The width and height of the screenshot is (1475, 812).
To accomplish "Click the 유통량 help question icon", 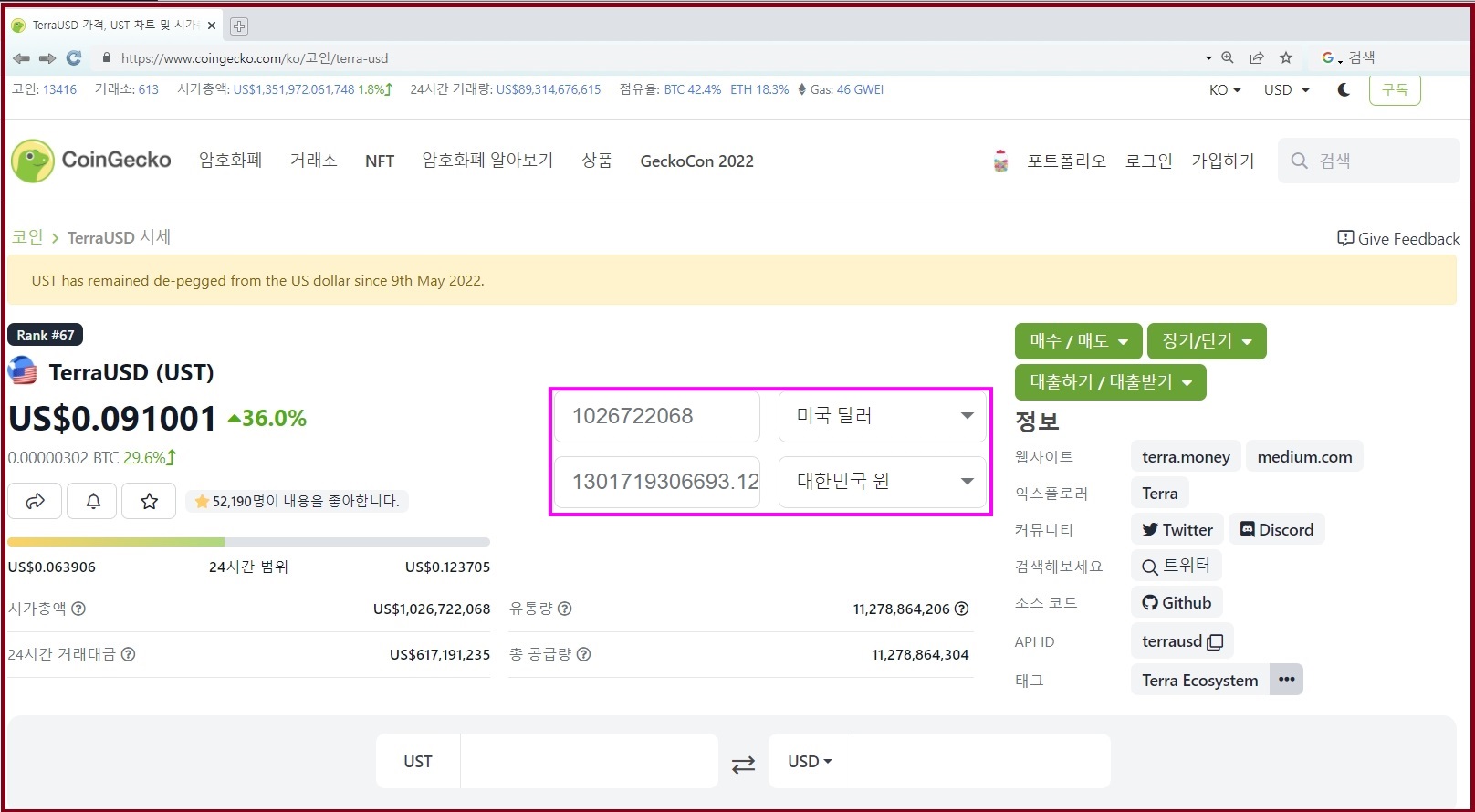I will (x=565, y=609).
